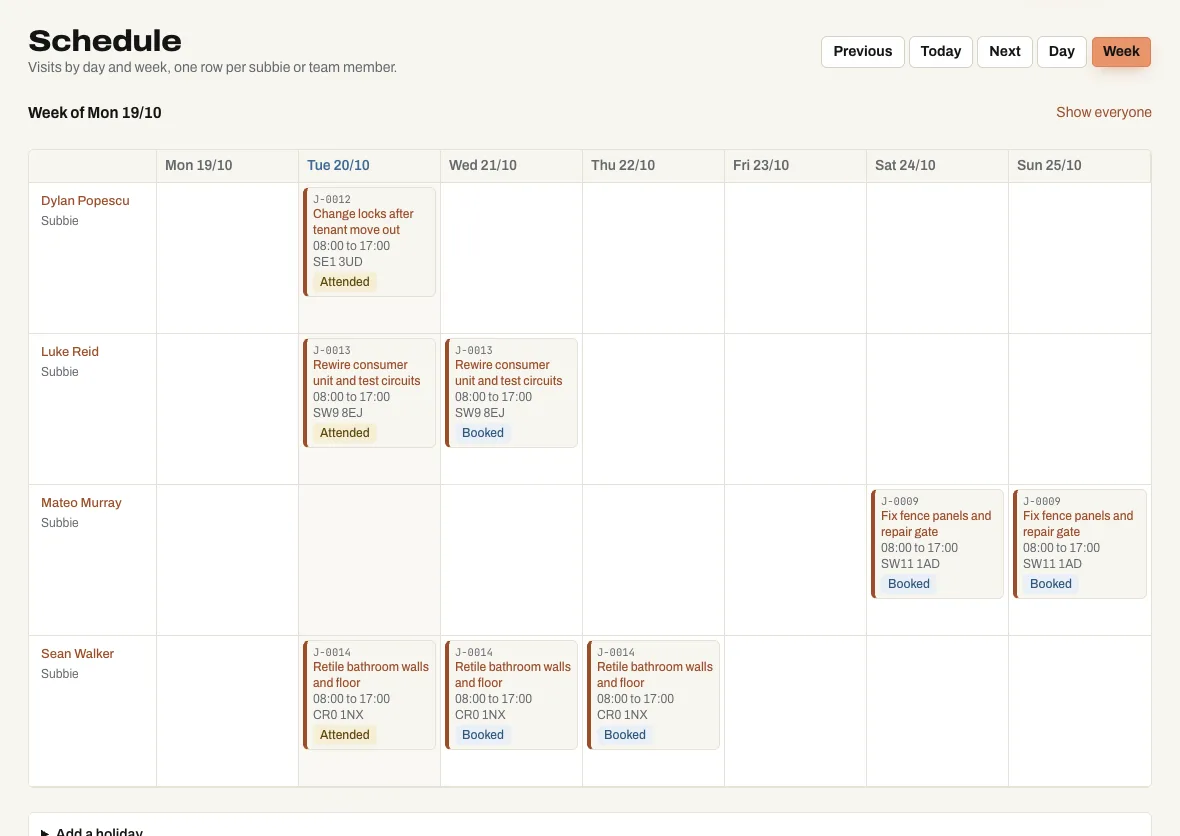Click Thursday's Booked badge on job J-0014

point(625,735)
